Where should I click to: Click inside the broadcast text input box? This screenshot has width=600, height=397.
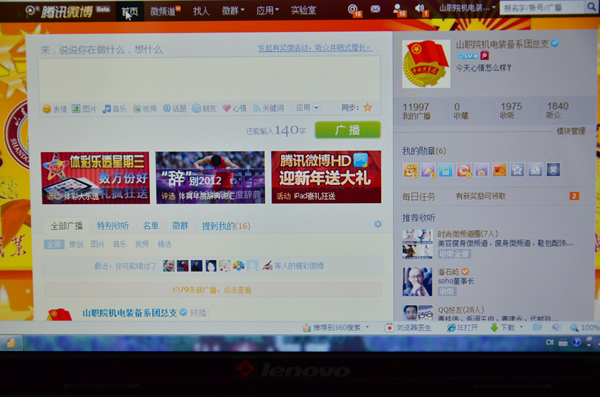209,79
